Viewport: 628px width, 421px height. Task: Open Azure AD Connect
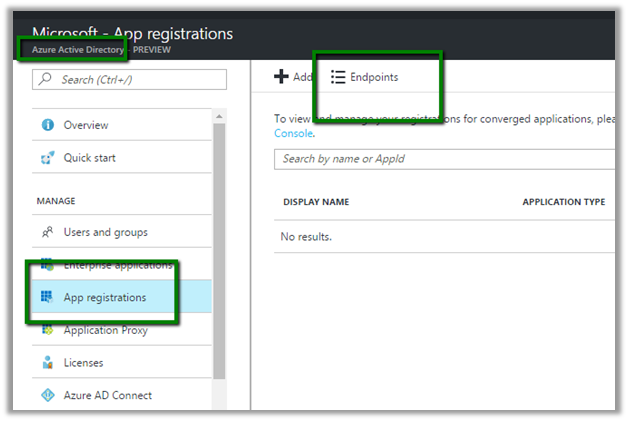[x=107, y=395]
